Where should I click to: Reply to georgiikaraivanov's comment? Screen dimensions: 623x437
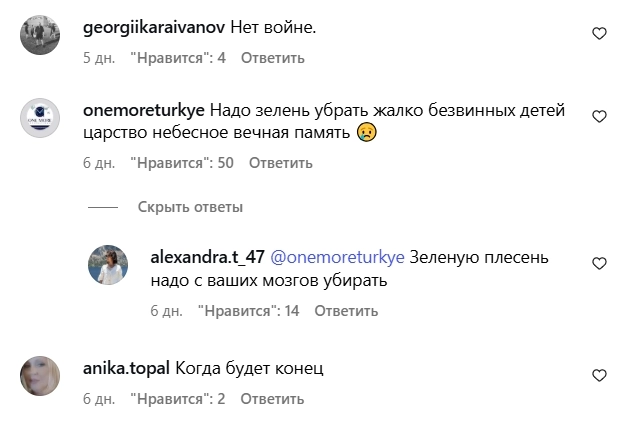(273, 58)
